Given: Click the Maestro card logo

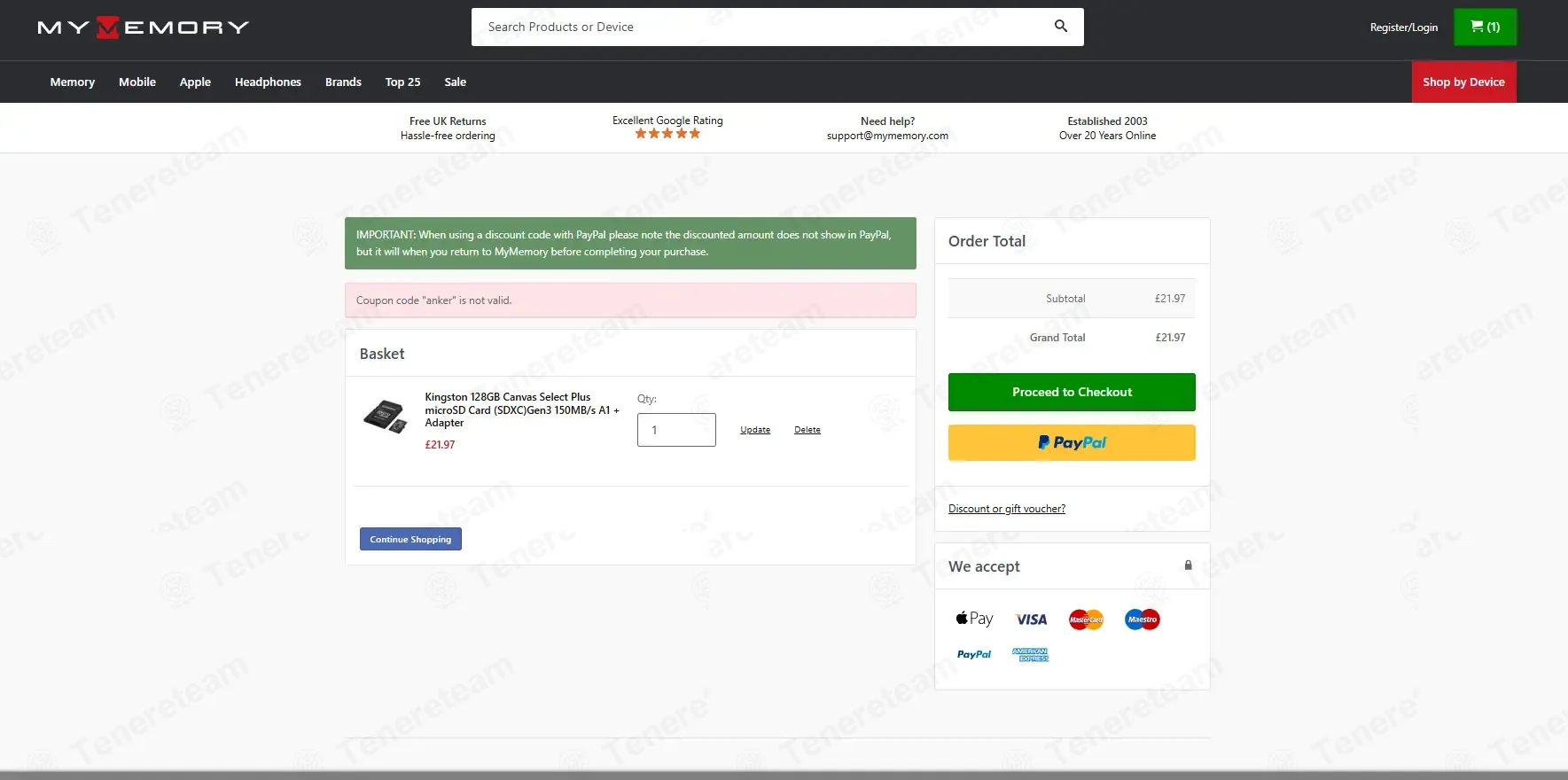Looking at the screenshot, I should coord(1143,620).
